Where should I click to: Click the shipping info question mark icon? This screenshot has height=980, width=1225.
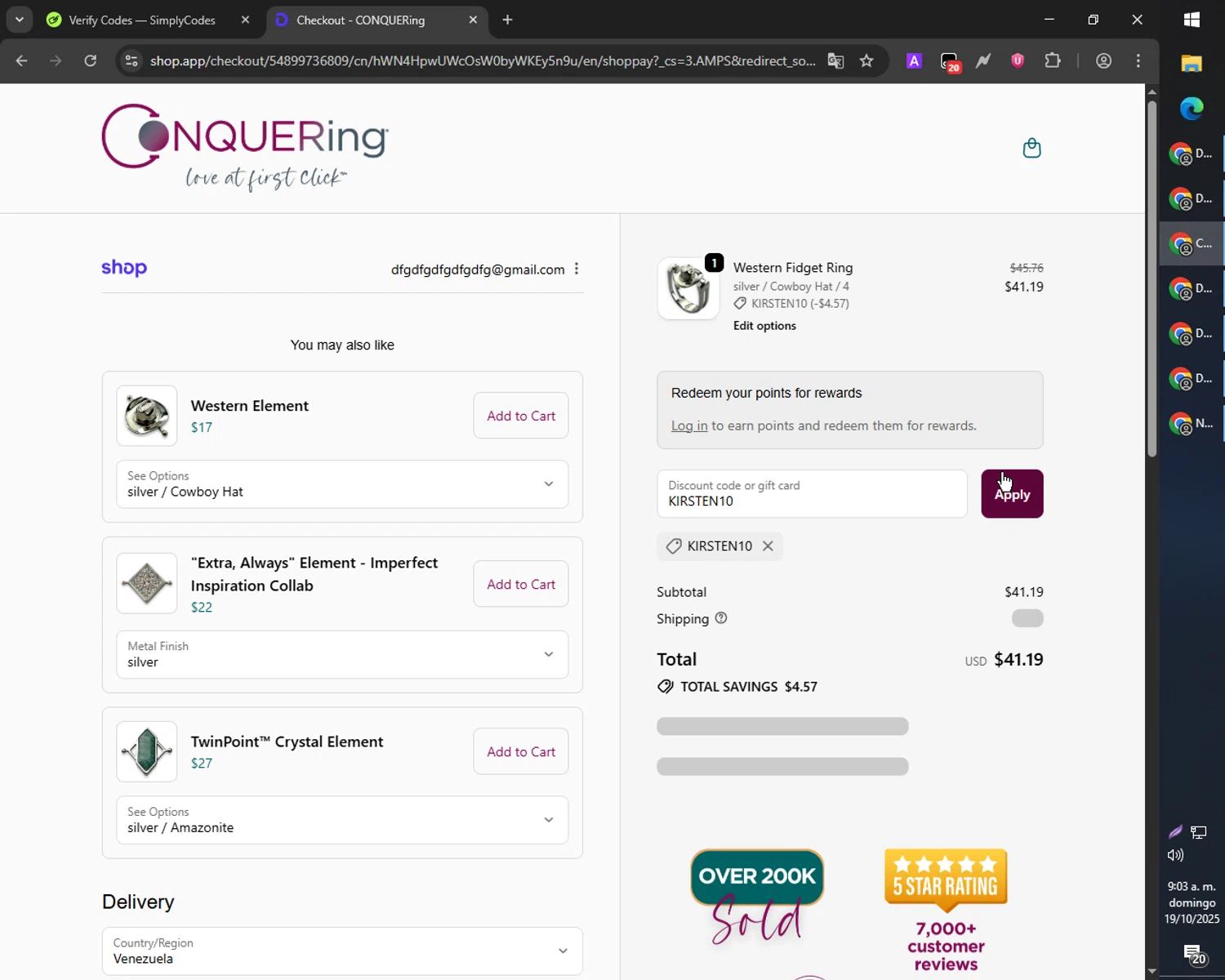click(x=721, y=618)
